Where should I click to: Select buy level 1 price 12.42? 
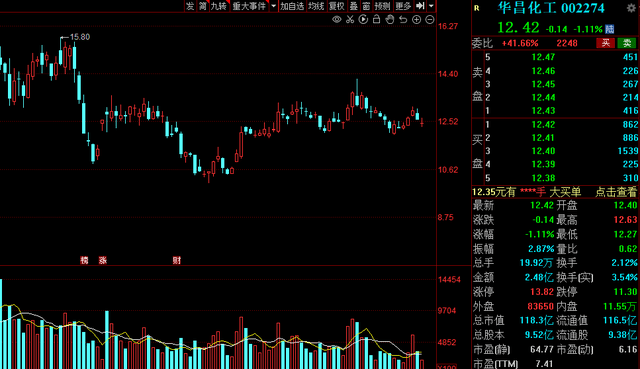tap(543, 124)
